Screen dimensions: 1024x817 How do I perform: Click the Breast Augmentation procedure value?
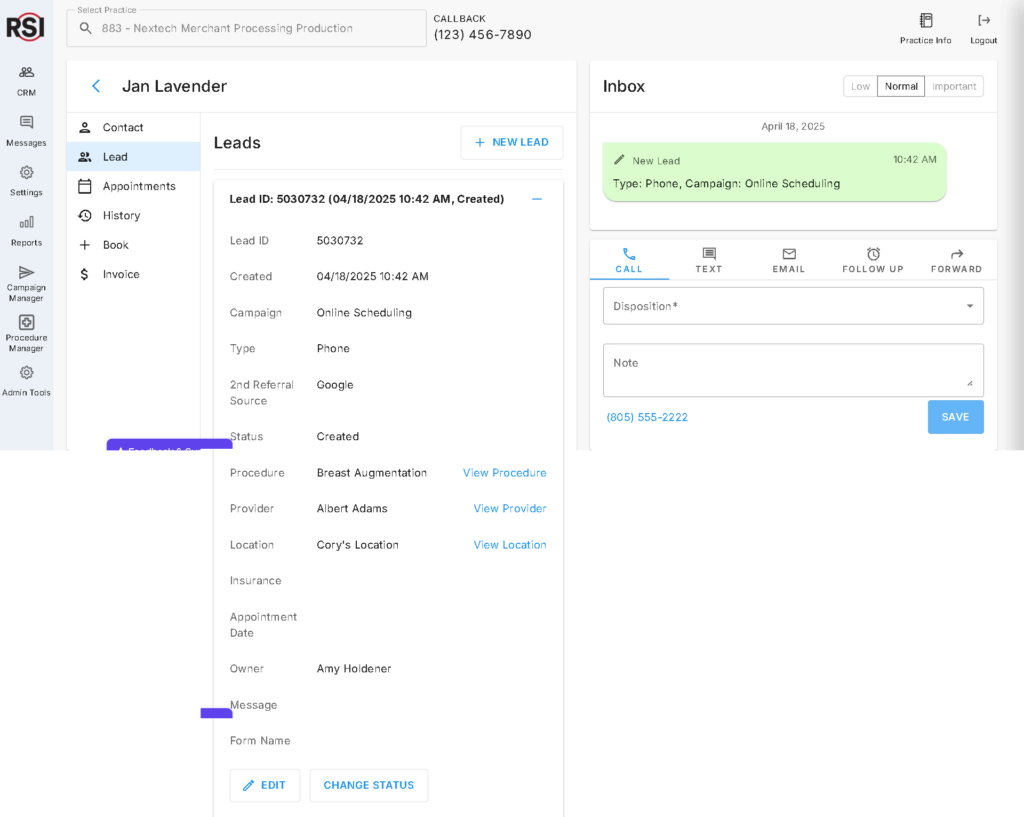[372, 473]
